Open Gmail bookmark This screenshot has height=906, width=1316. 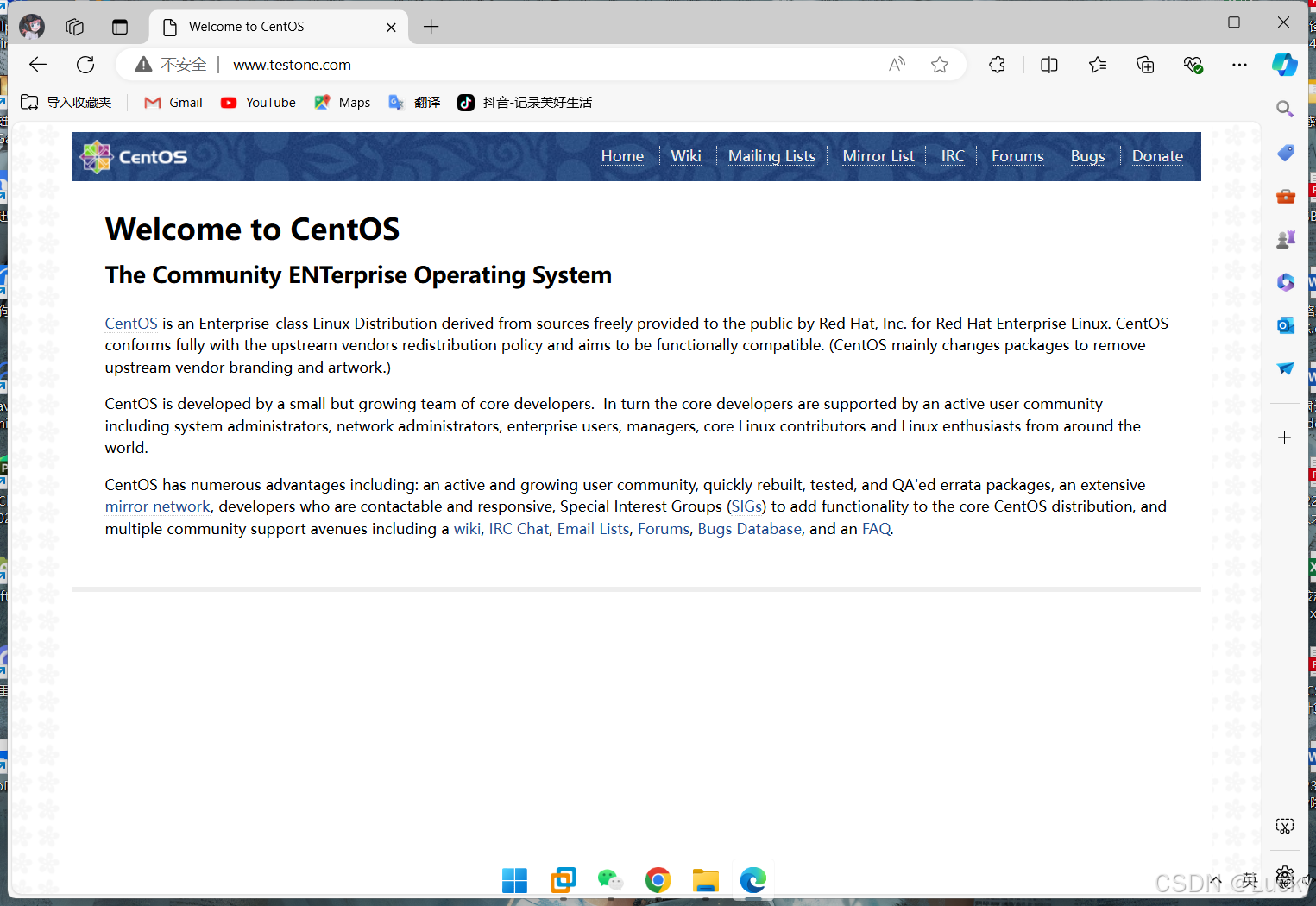click(x=173, y=103)
